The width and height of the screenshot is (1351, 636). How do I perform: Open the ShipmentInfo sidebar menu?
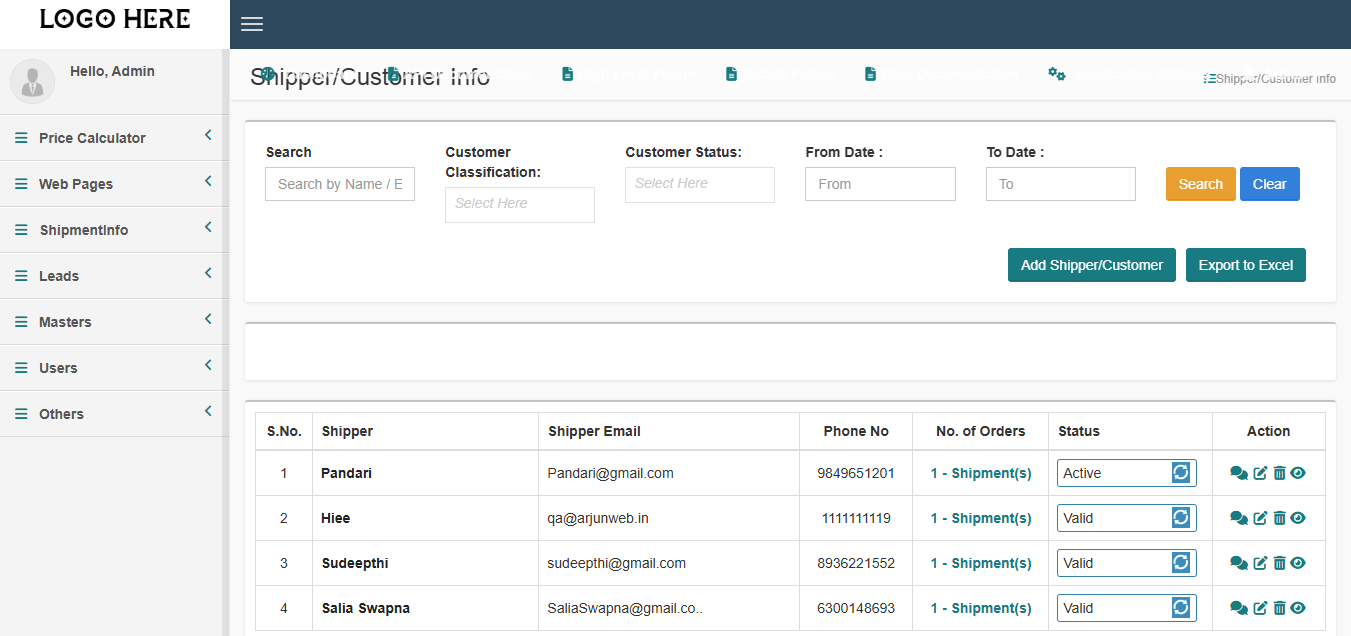[x=114, y=230]
